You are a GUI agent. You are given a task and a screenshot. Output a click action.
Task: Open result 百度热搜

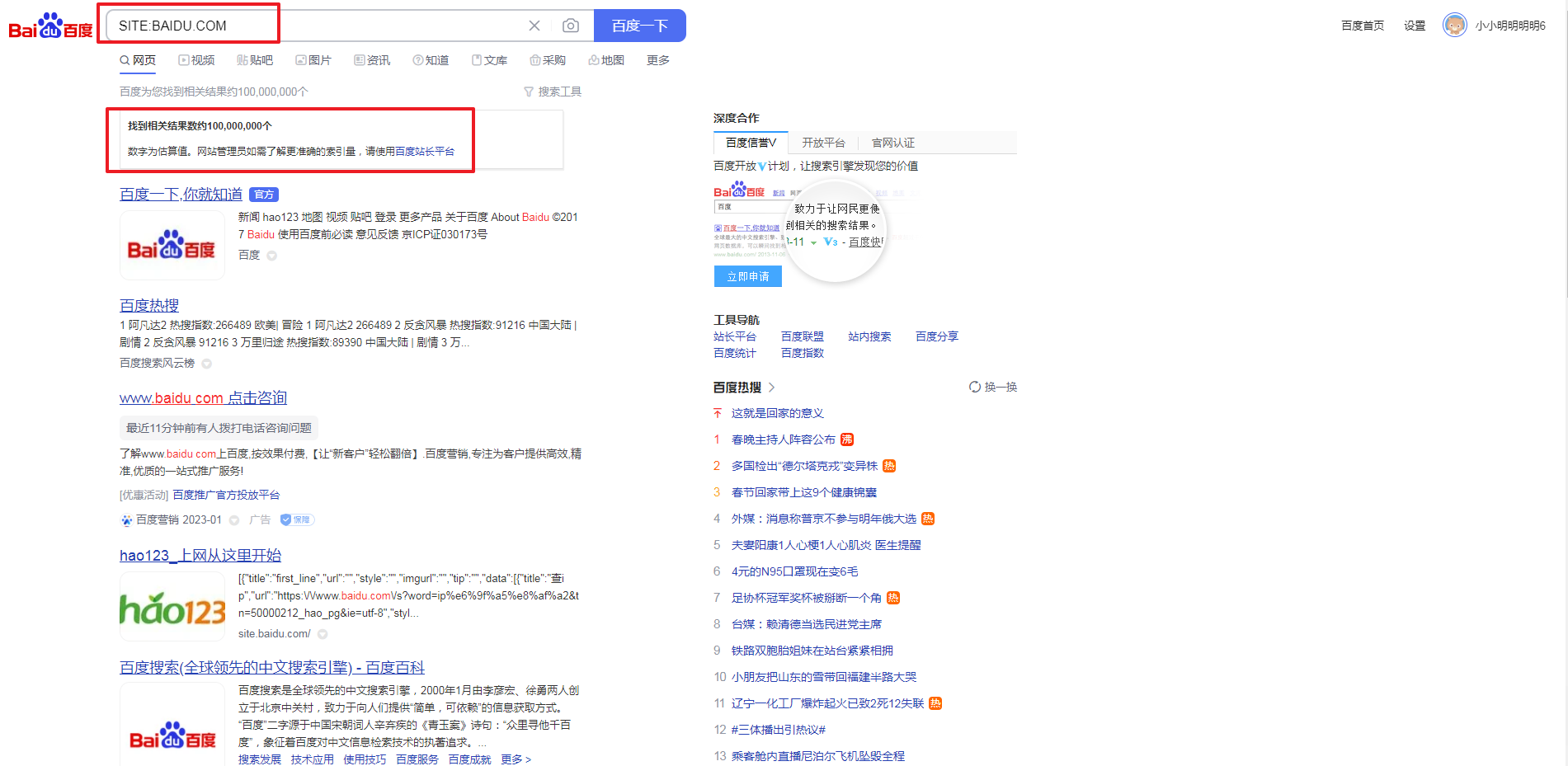(149, 306)
